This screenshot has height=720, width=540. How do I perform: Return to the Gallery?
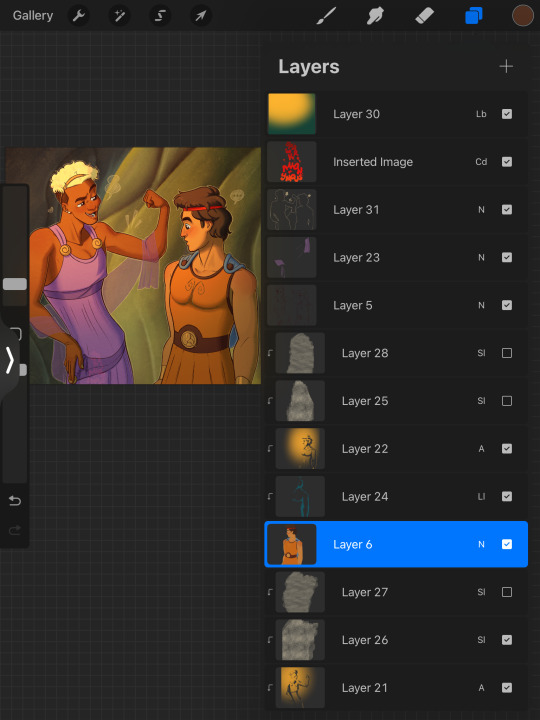tap(33, 16)
